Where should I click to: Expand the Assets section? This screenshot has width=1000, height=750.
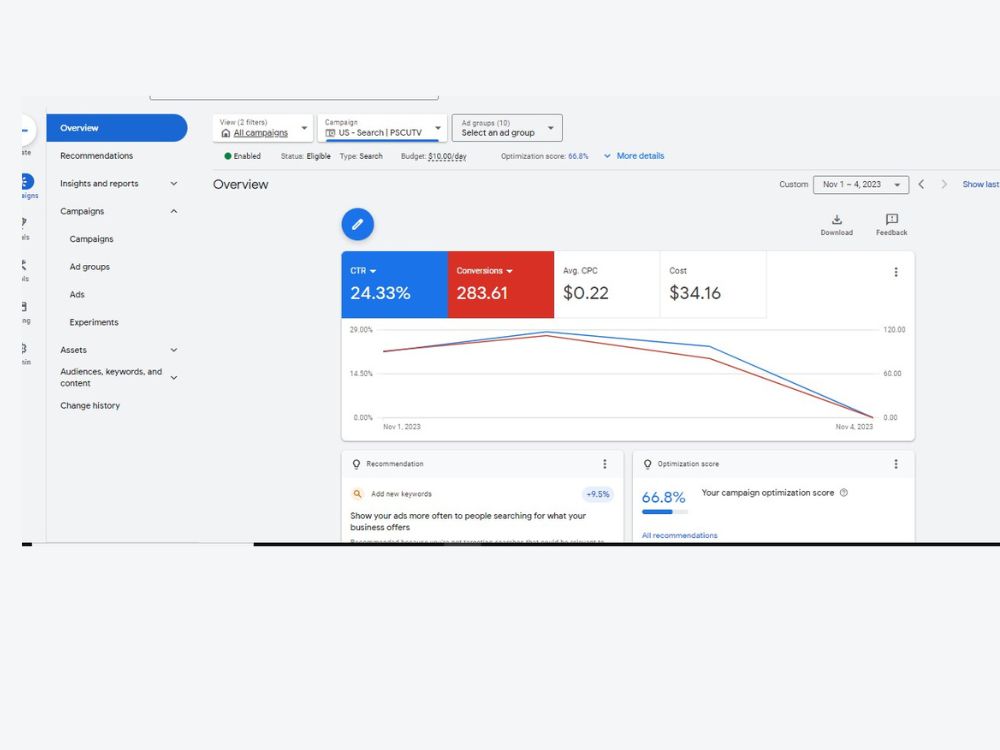coord(173,350)
